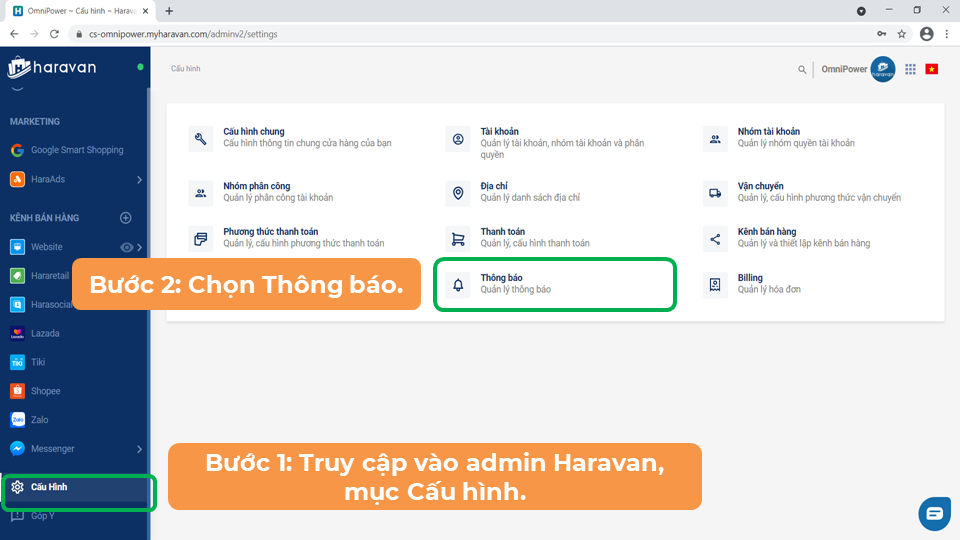
Task: Toggle the Website eye visibility icon
Action: pos(127,247)
